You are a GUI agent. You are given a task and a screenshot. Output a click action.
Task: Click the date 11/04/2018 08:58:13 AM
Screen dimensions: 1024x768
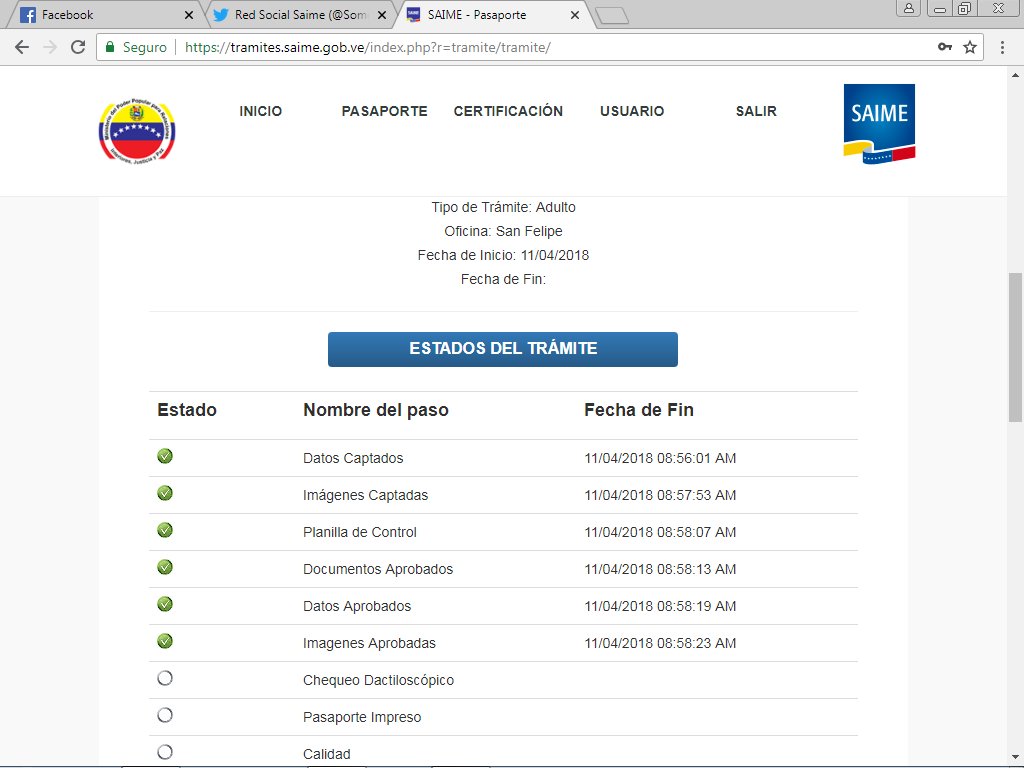click(660, 569)
